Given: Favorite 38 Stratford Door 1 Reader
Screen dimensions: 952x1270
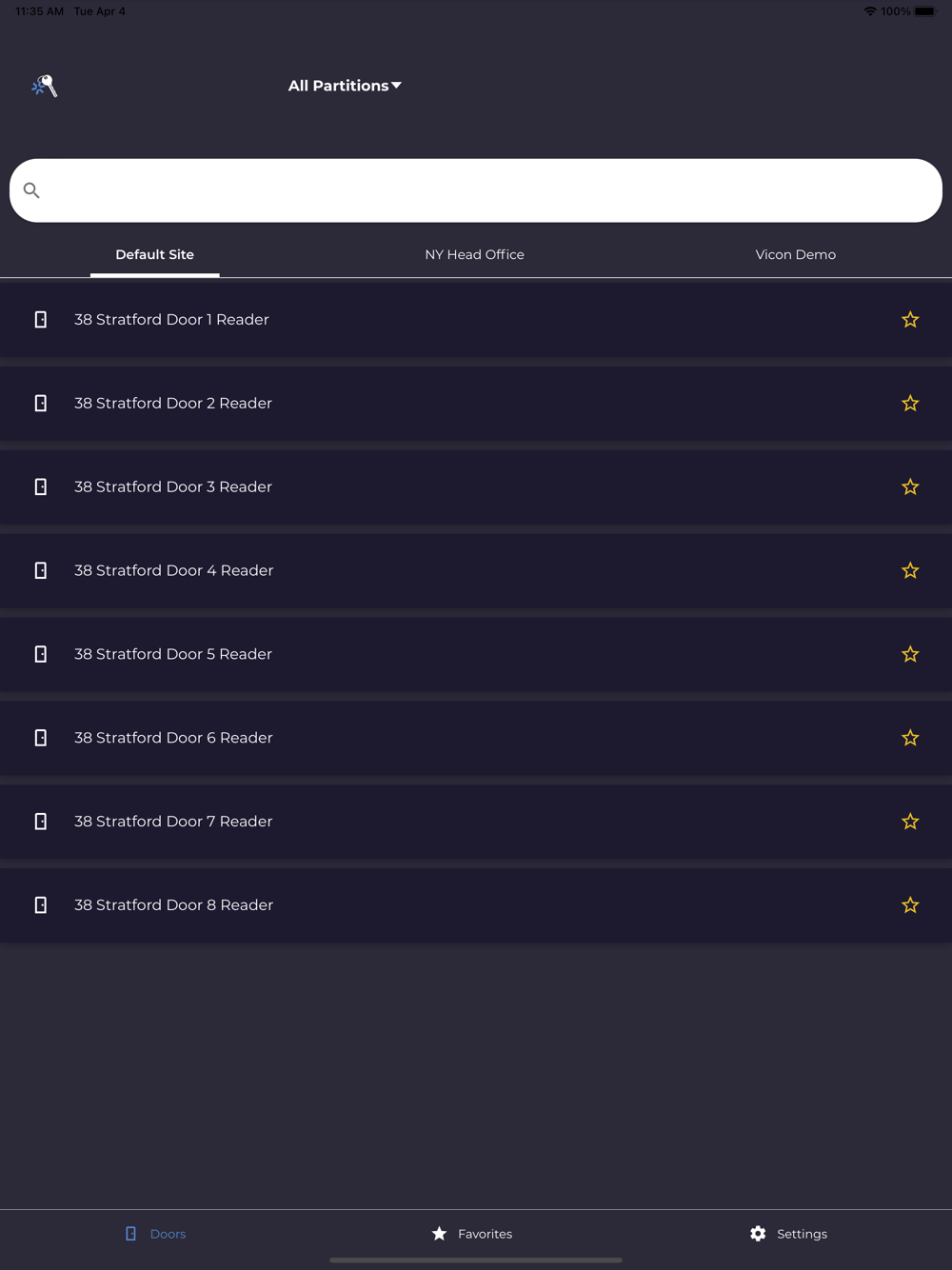Looking at the screenshot, I should click(x=910, y=320).
